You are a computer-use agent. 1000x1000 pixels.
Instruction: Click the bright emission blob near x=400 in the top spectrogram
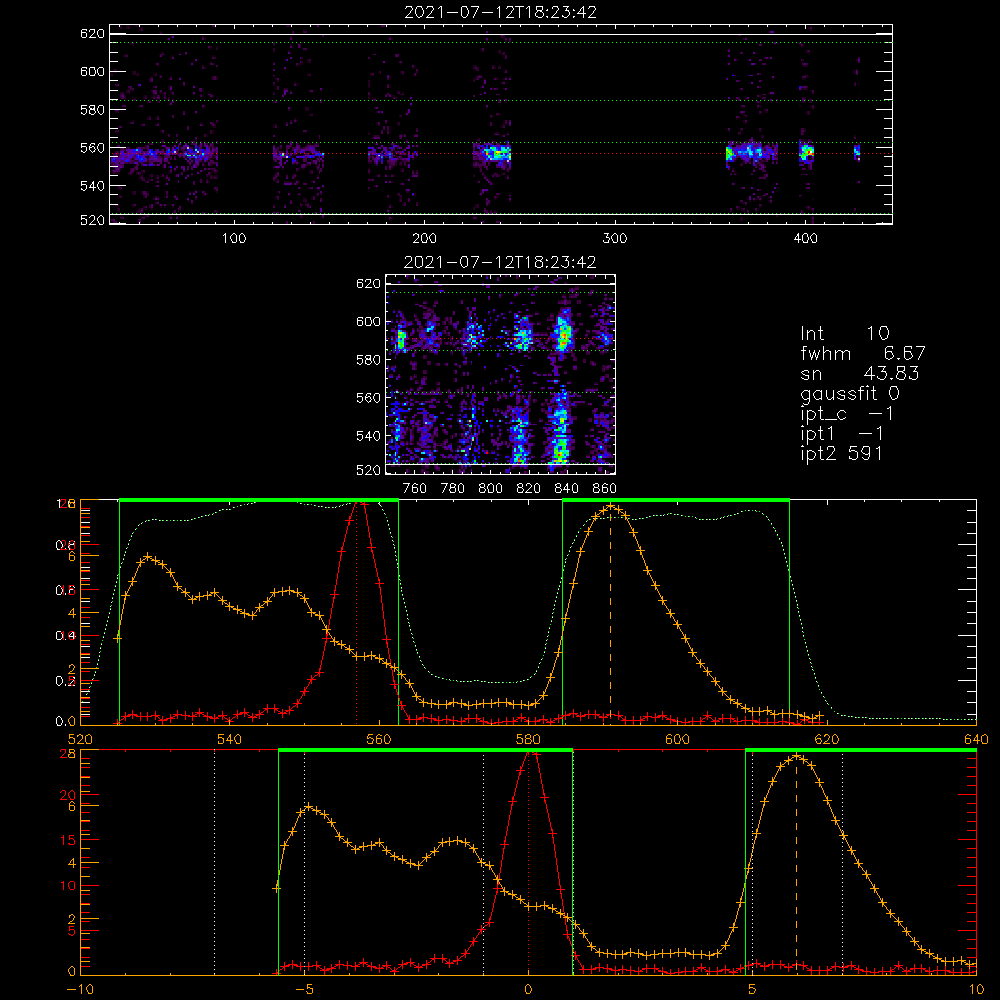807,153
